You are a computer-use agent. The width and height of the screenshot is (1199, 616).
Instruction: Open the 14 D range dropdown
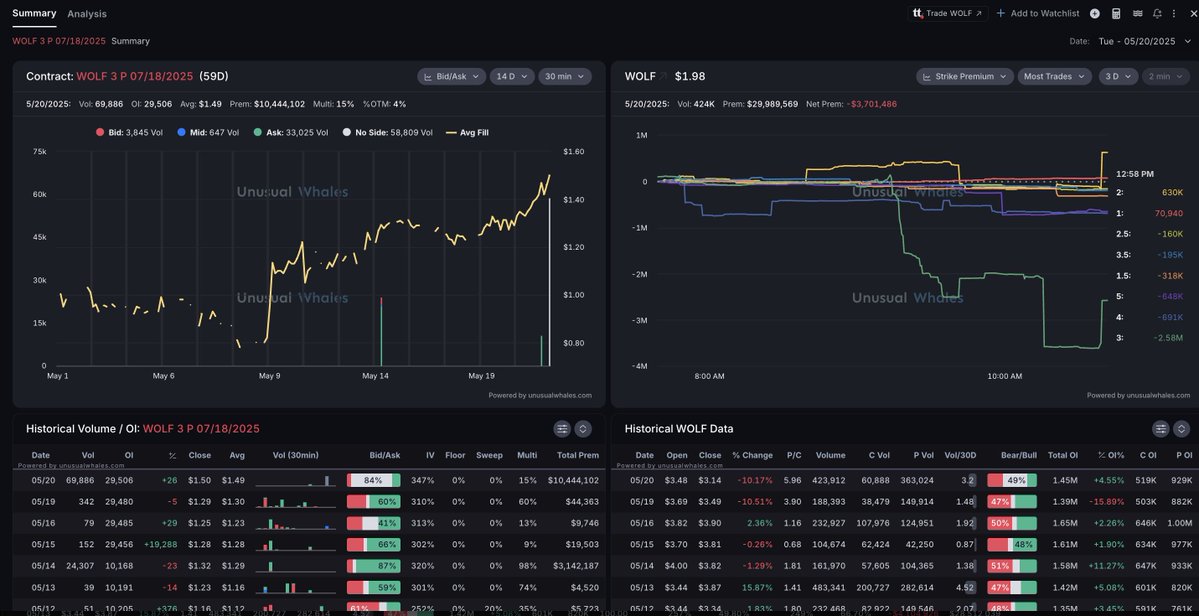[512, 76]
